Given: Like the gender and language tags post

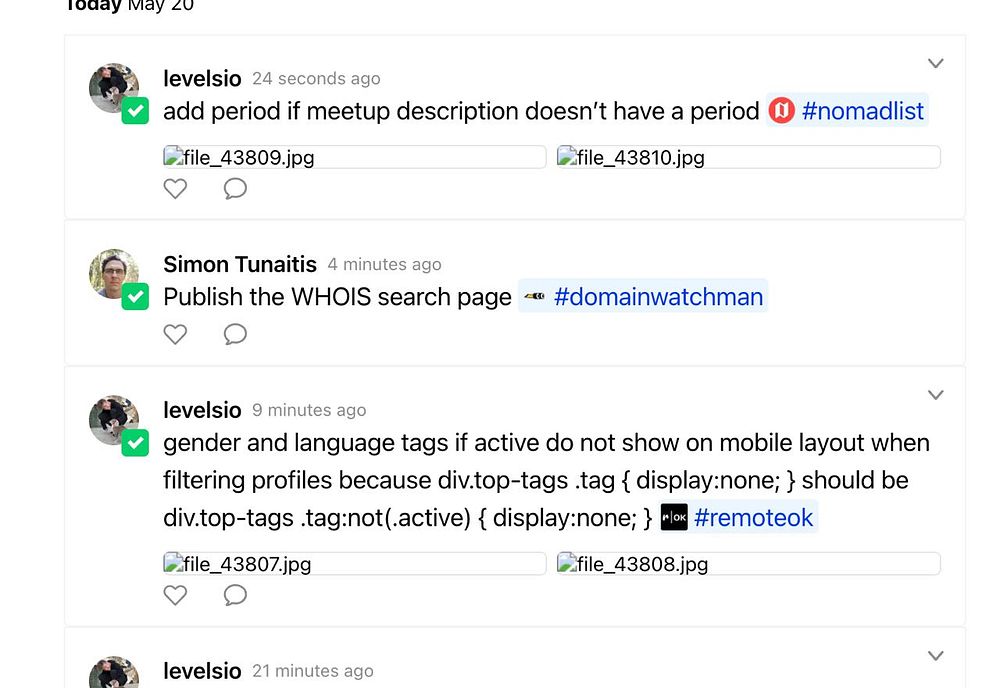Looking at the screenshot, I should 175,595.
